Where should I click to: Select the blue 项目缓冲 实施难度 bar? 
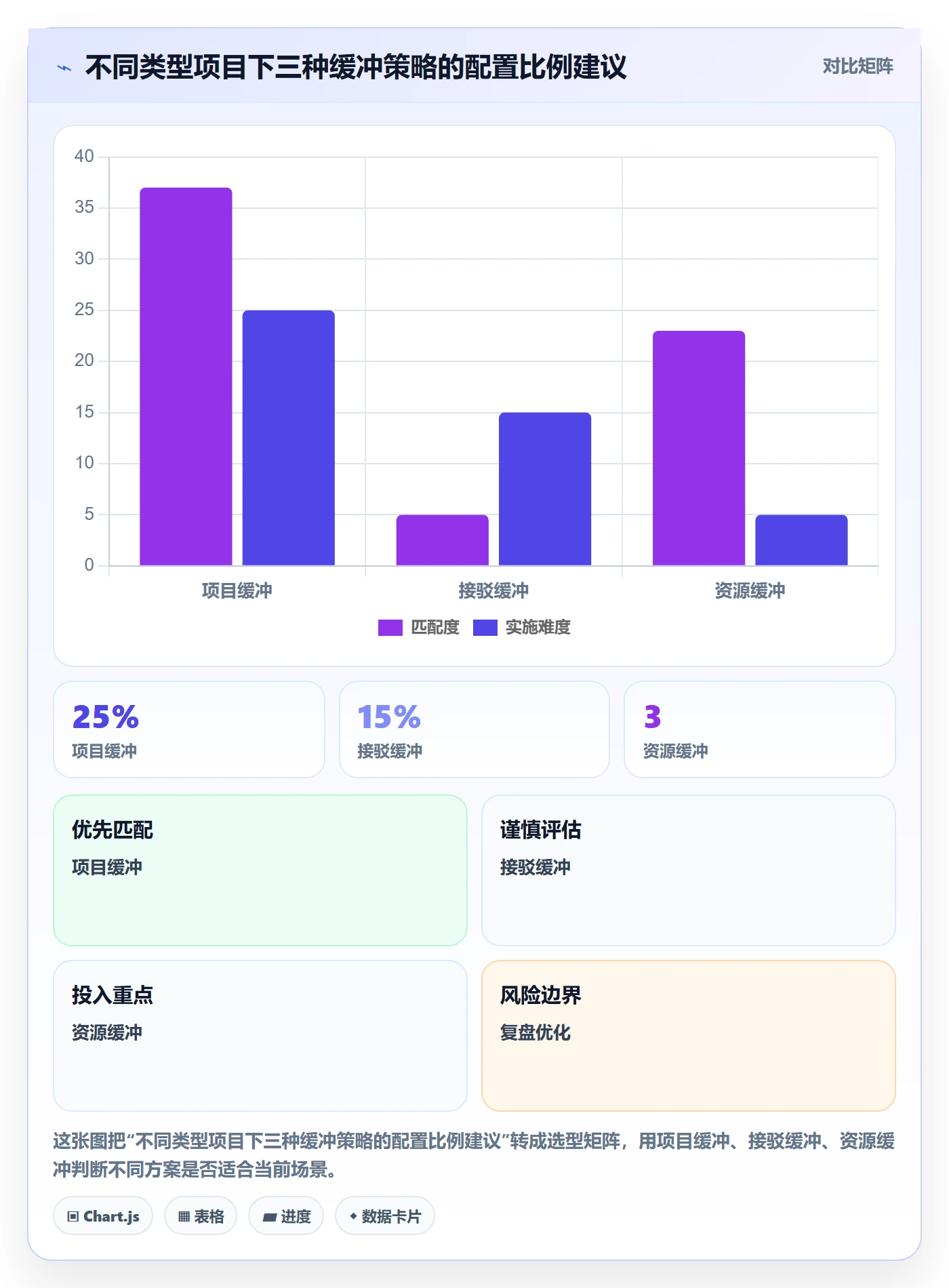tap(289, 438)
